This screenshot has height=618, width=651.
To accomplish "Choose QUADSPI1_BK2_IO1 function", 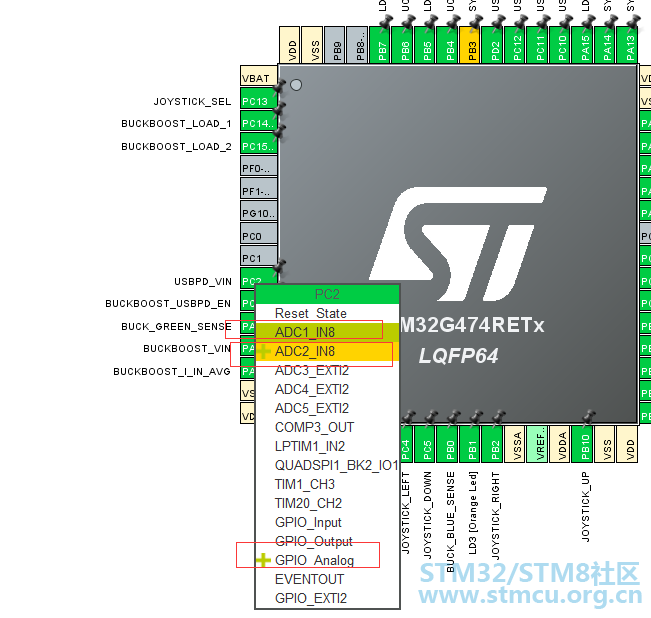I will [327, 465].
